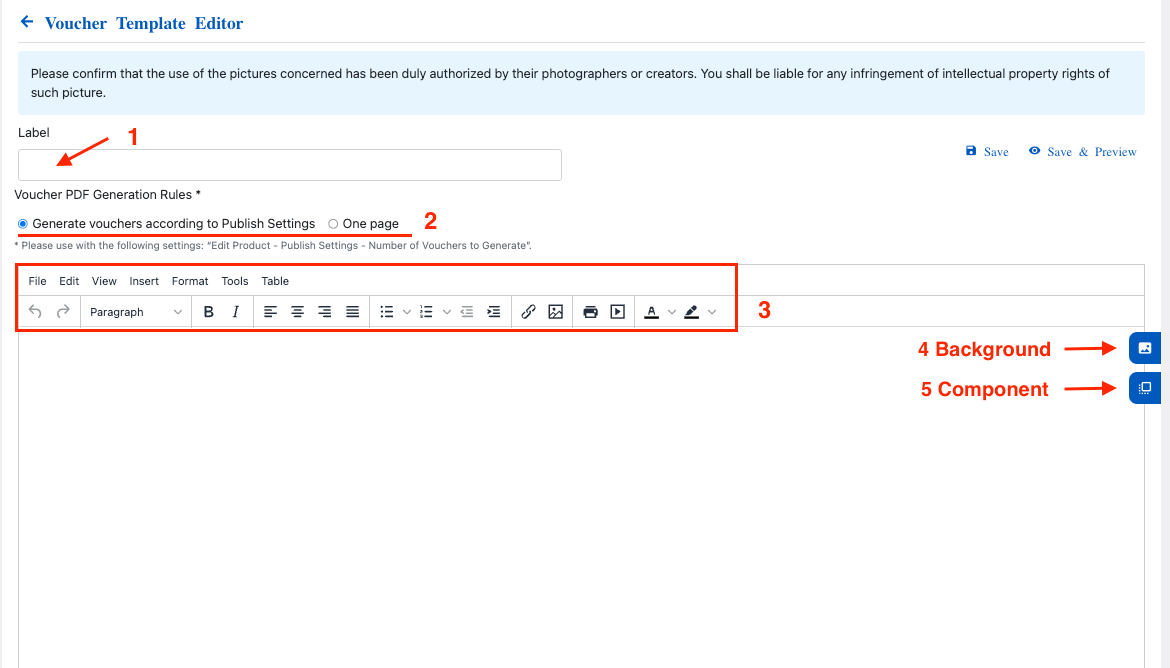The width and height of the screenshot is (1170, 668).
Task: Increase the indent
Action: click(494, 311)
